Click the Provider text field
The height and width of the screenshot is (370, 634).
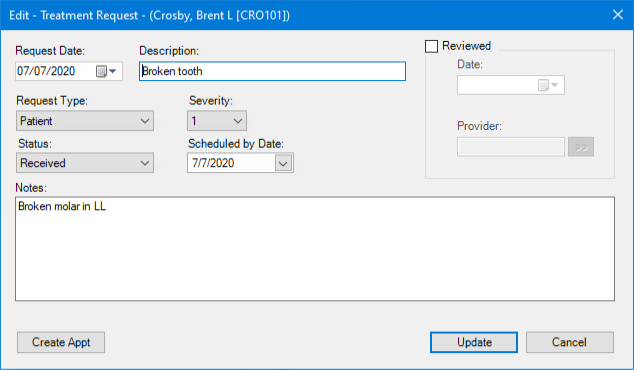tap(511, 147)
